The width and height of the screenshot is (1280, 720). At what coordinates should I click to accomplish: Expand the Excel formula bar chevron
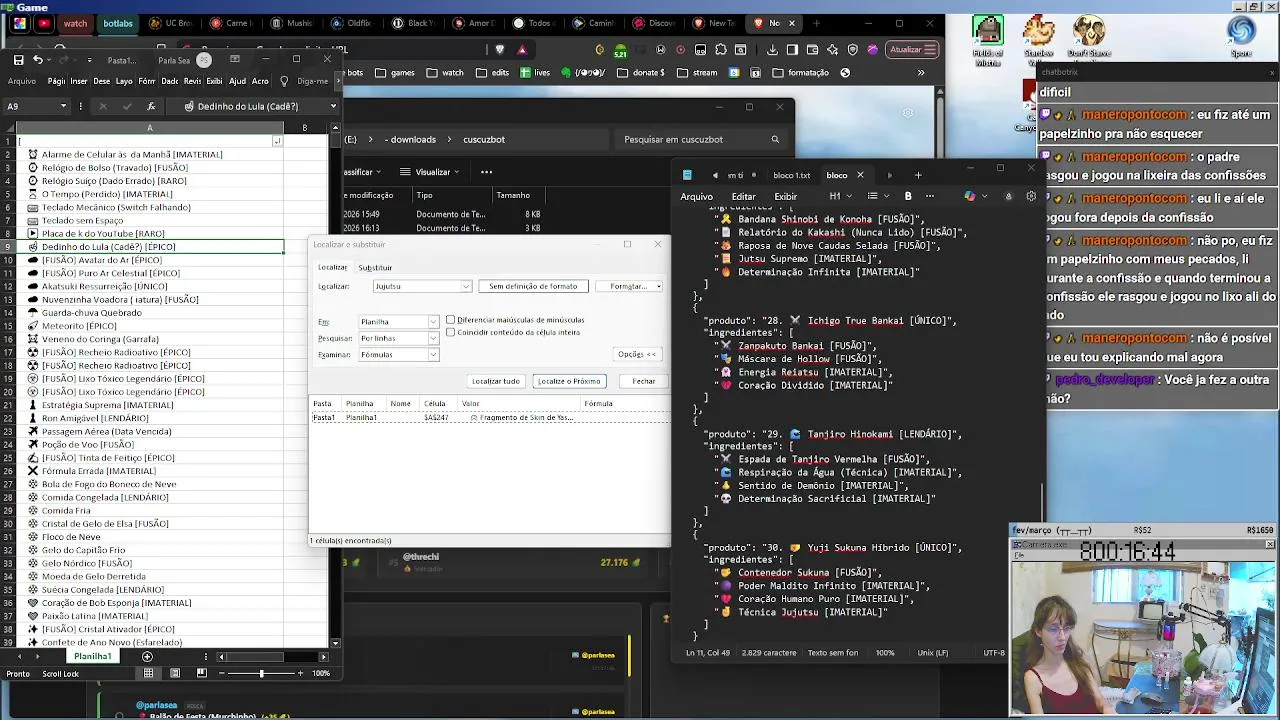click(333, 106)
